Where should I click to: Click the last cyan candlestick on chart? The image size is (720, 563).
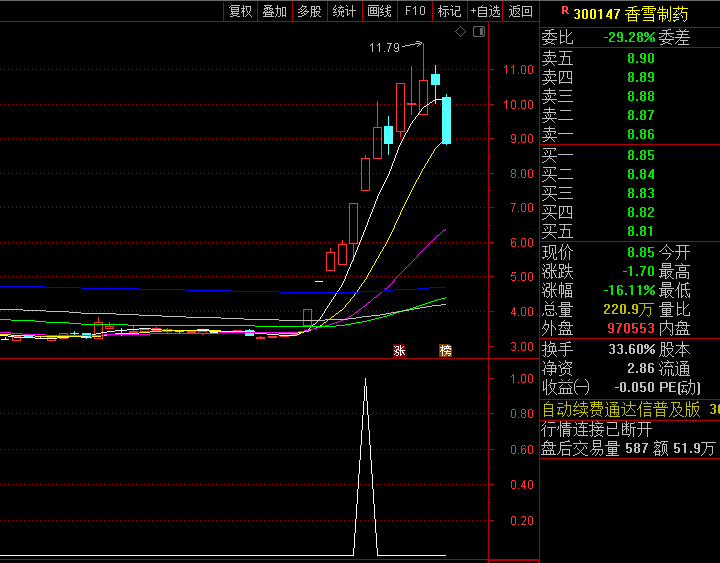(x=446, y=120)
